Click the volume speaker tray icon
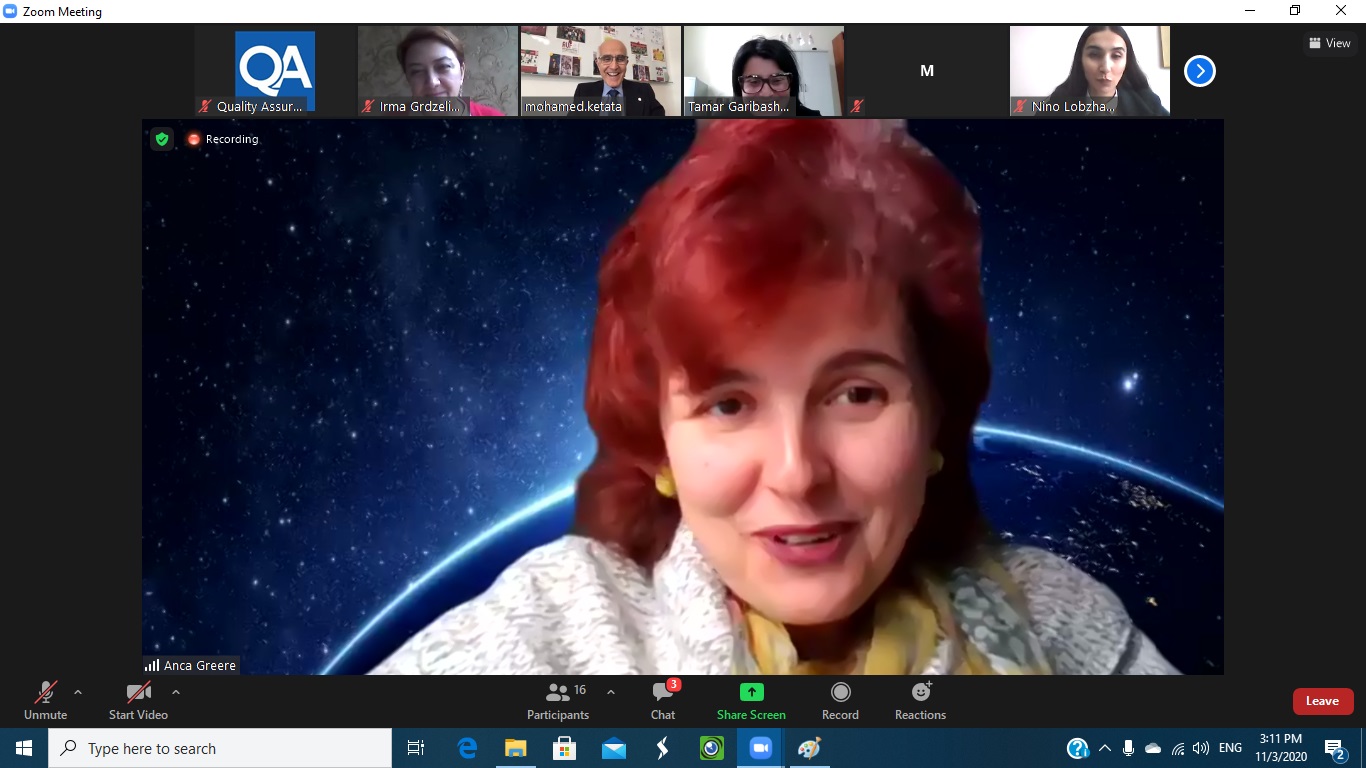Screen dimensions: 1366x768 pos(1201,748)
